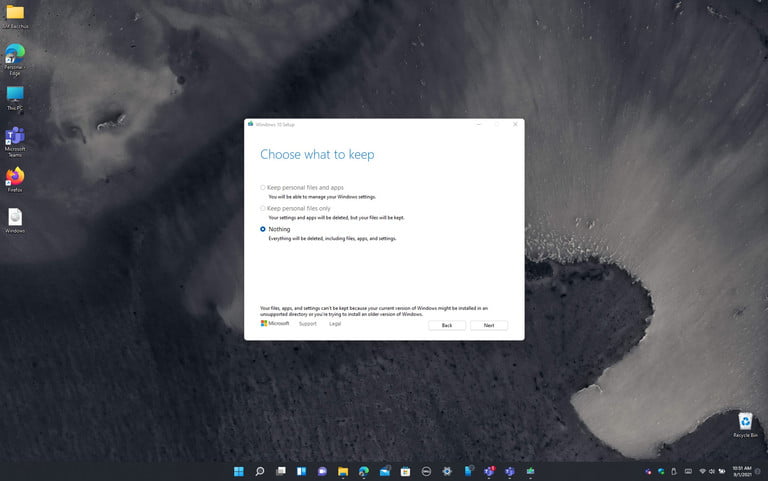Open Personal Edge desktop shortcut
The height and width of the screenshot is (481, 768).
tap(15, 60)
